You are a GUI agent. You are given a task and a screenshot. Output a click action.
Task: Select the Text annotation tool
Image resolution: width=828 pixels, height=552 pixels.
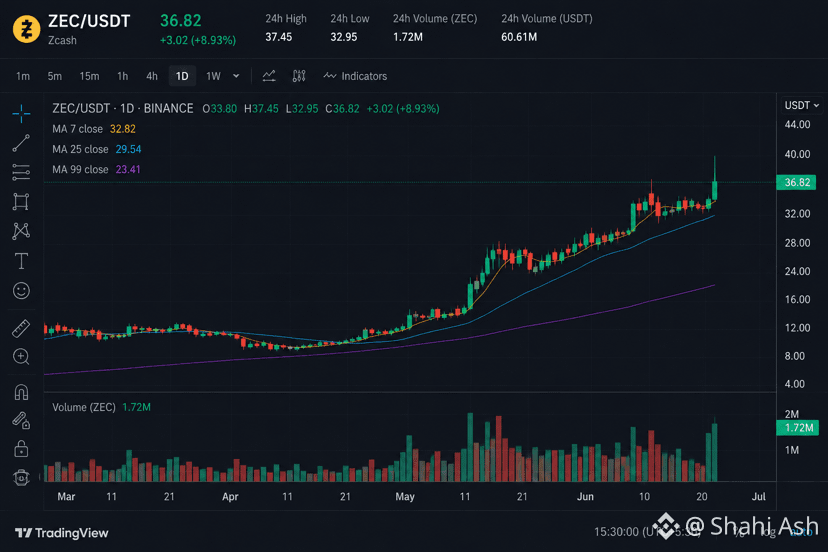21,261
